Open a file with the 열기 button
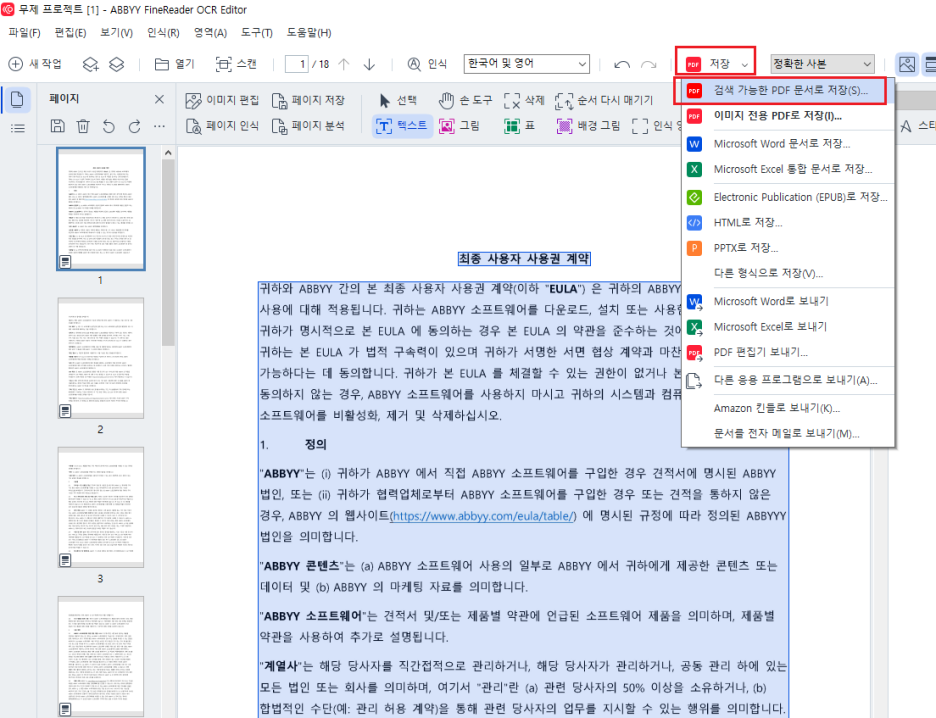Image resolution: width=936 pixels, height=718 pixels. click(174, 64)
